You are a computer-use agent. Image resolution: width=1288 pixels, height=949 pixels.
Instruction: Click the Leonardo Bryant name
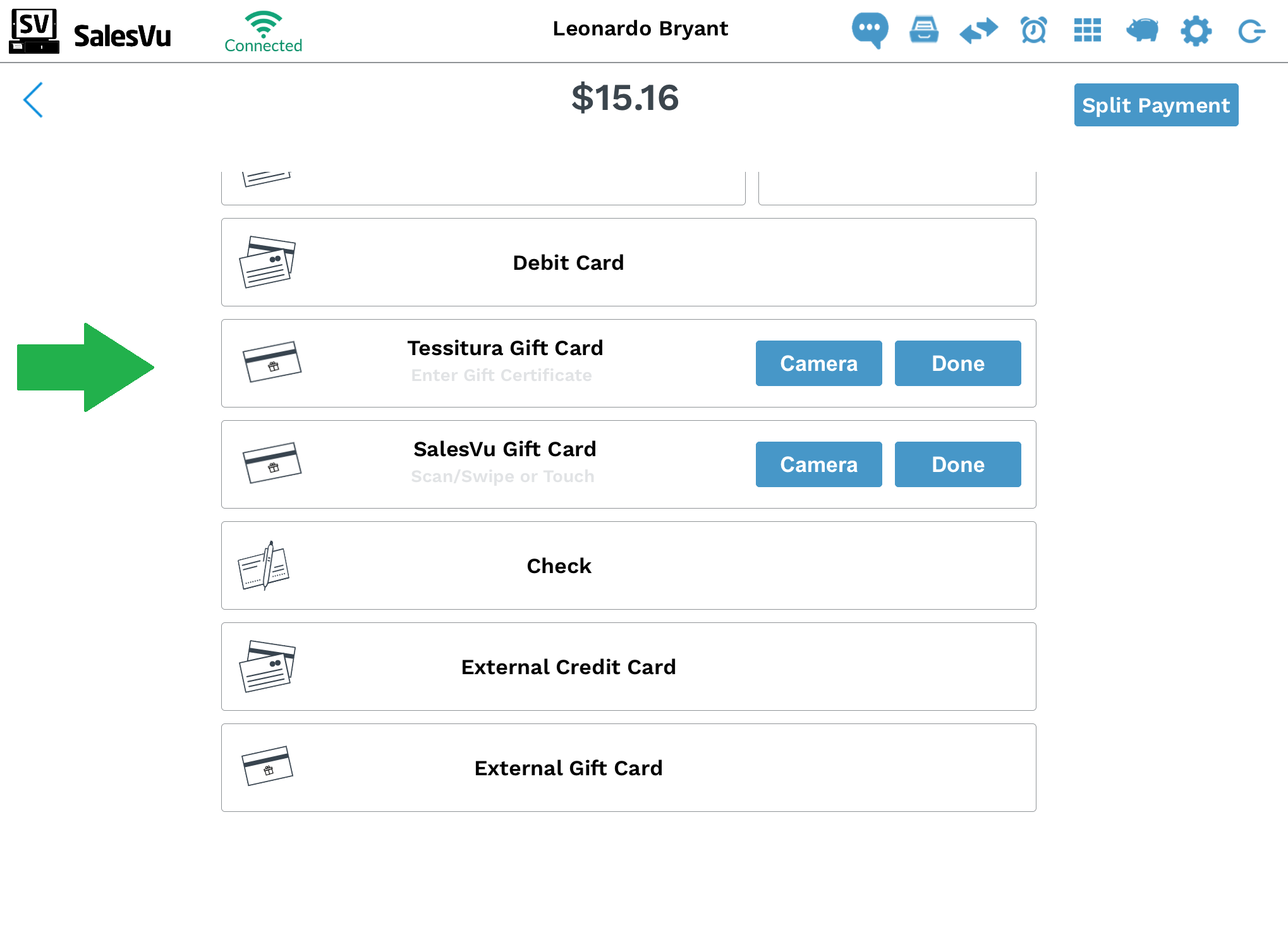click(640, 29)
